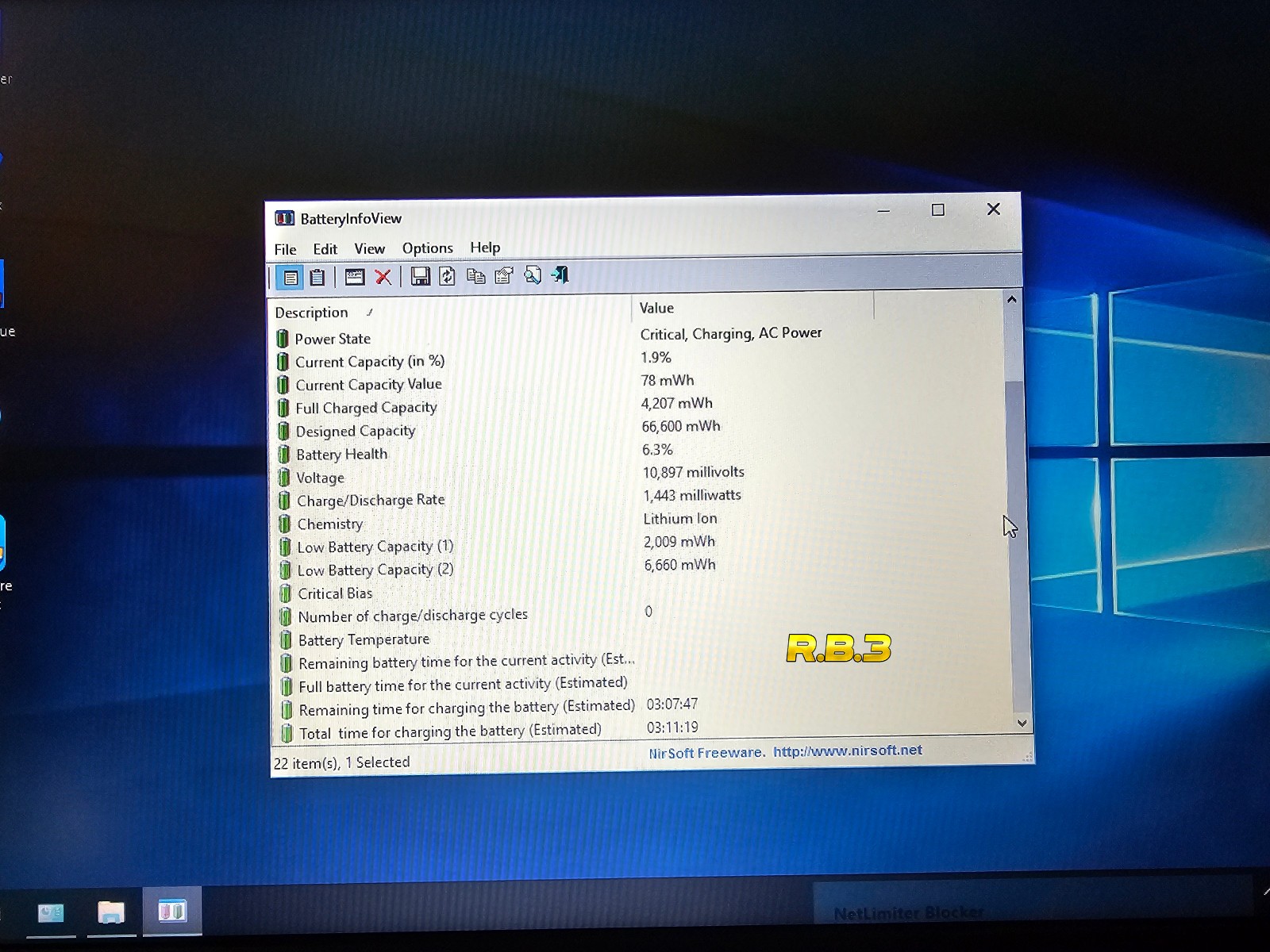The image size is (1270, 952).
Task: Open the View menu
Action: click(x=369, y=248)
